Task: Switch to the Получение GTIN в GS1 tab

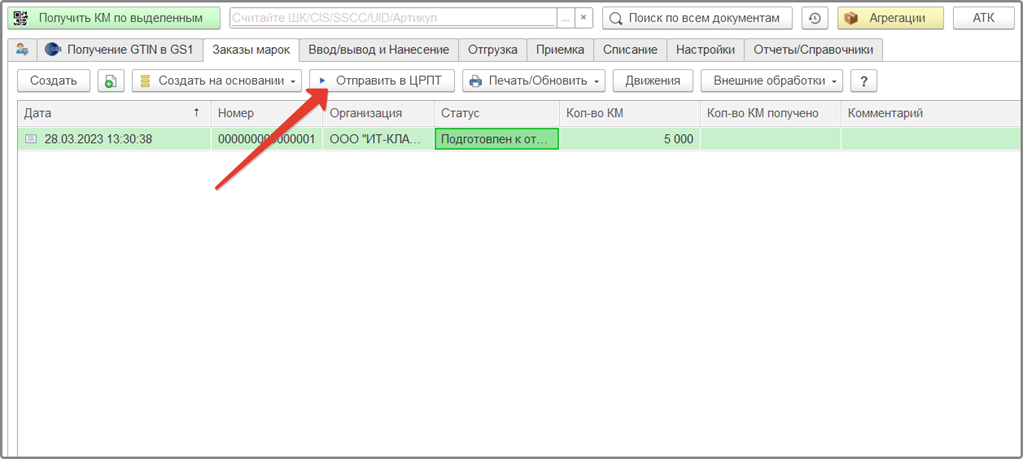Action: click(119, 49)
